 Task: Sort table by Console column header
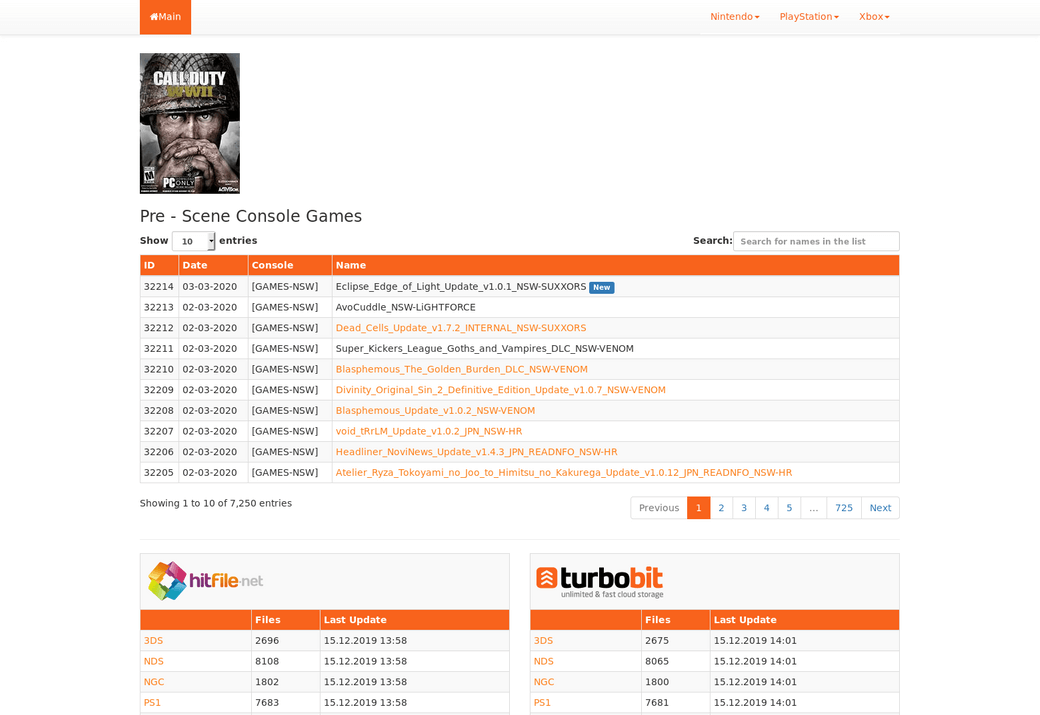coord(290,265)
